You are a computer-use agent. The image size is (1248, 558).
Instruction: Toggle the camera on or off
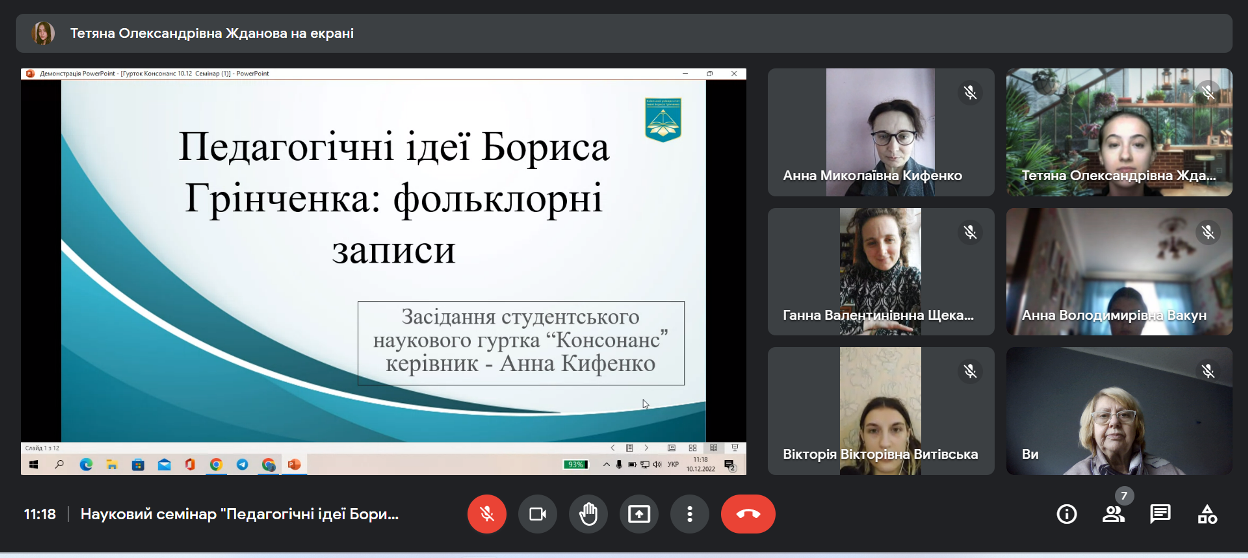click(x=537, y=514)
